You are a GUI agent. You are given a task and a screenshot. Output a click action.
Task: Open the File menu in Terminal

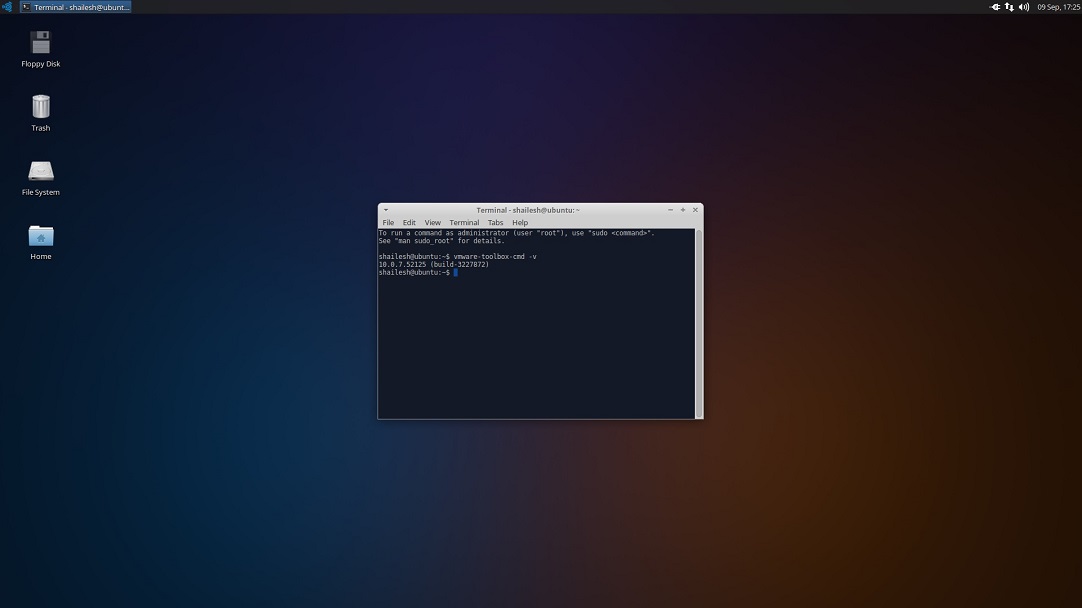[388, 222]
